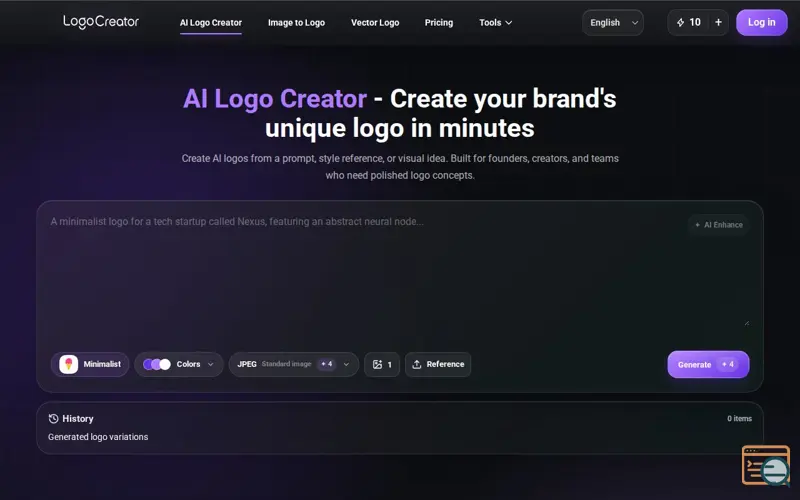Go to Image to Logo page

(296, 23)
